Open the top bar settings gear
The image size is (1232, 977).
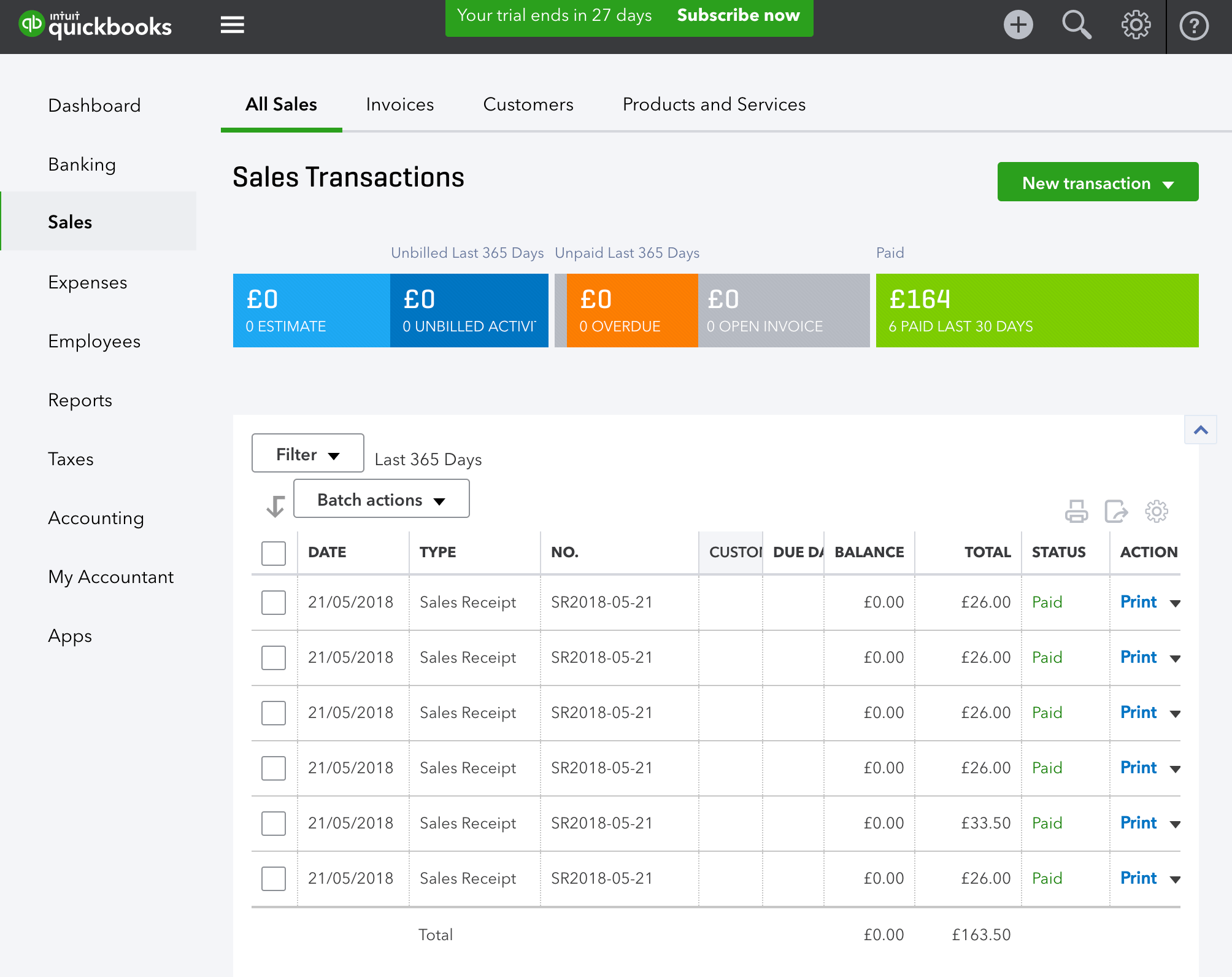(x=1136, y=25)
